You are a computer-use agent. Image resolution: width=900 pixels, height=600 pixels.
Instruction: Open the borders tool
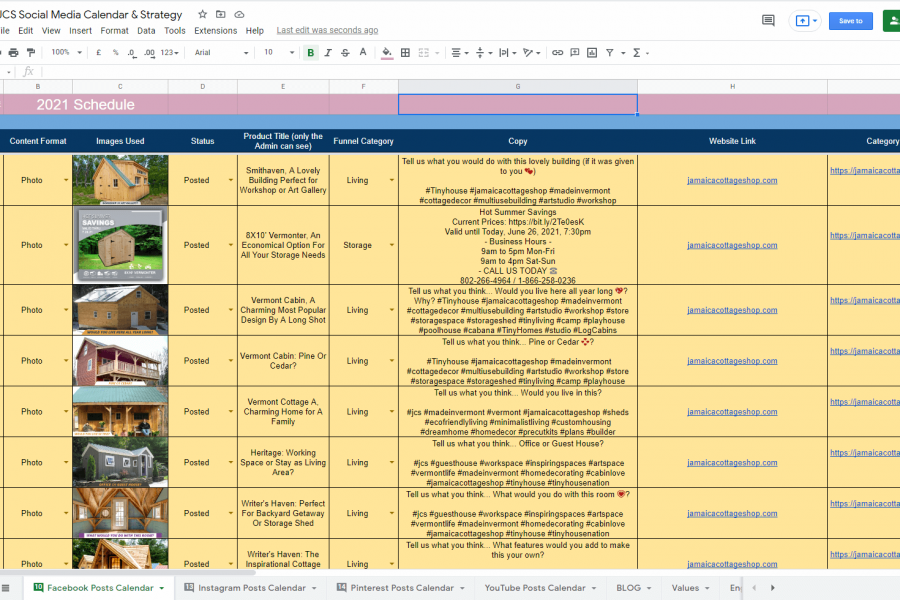pyautogui.click(x=406, y=52)
